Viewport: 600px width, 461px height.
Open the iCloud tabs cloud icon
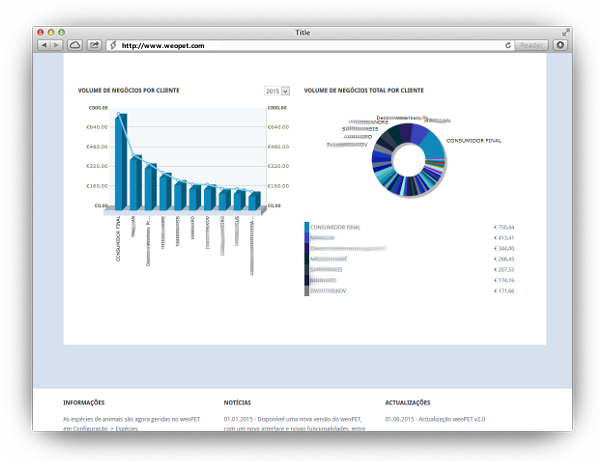pos(75,45)
